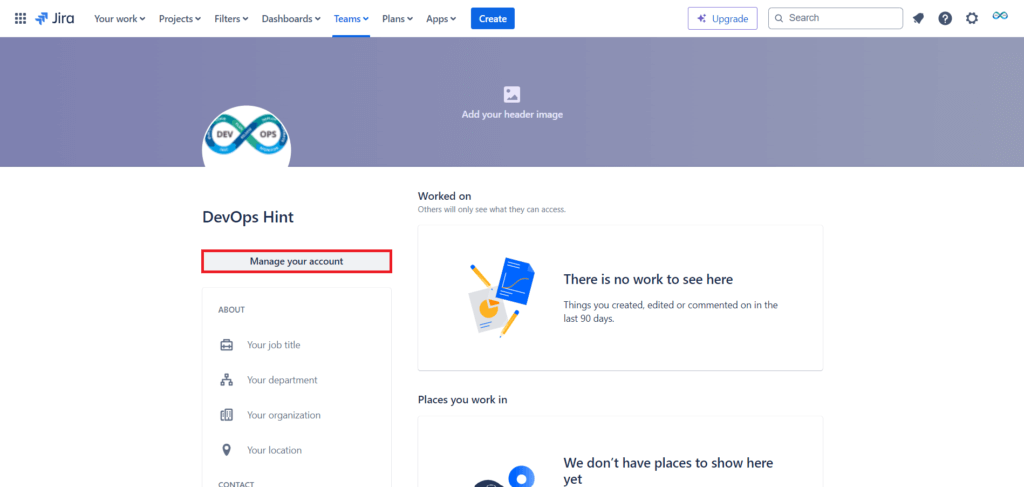Click the Jira logo
The width and height of the screenshot is (1024, 487).
pos(55,18)
